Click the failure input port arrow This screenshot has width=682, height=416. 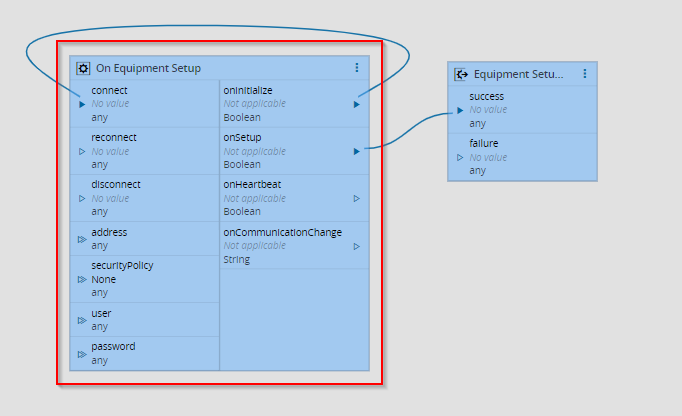pyautogui.click(x=460, y=157)
